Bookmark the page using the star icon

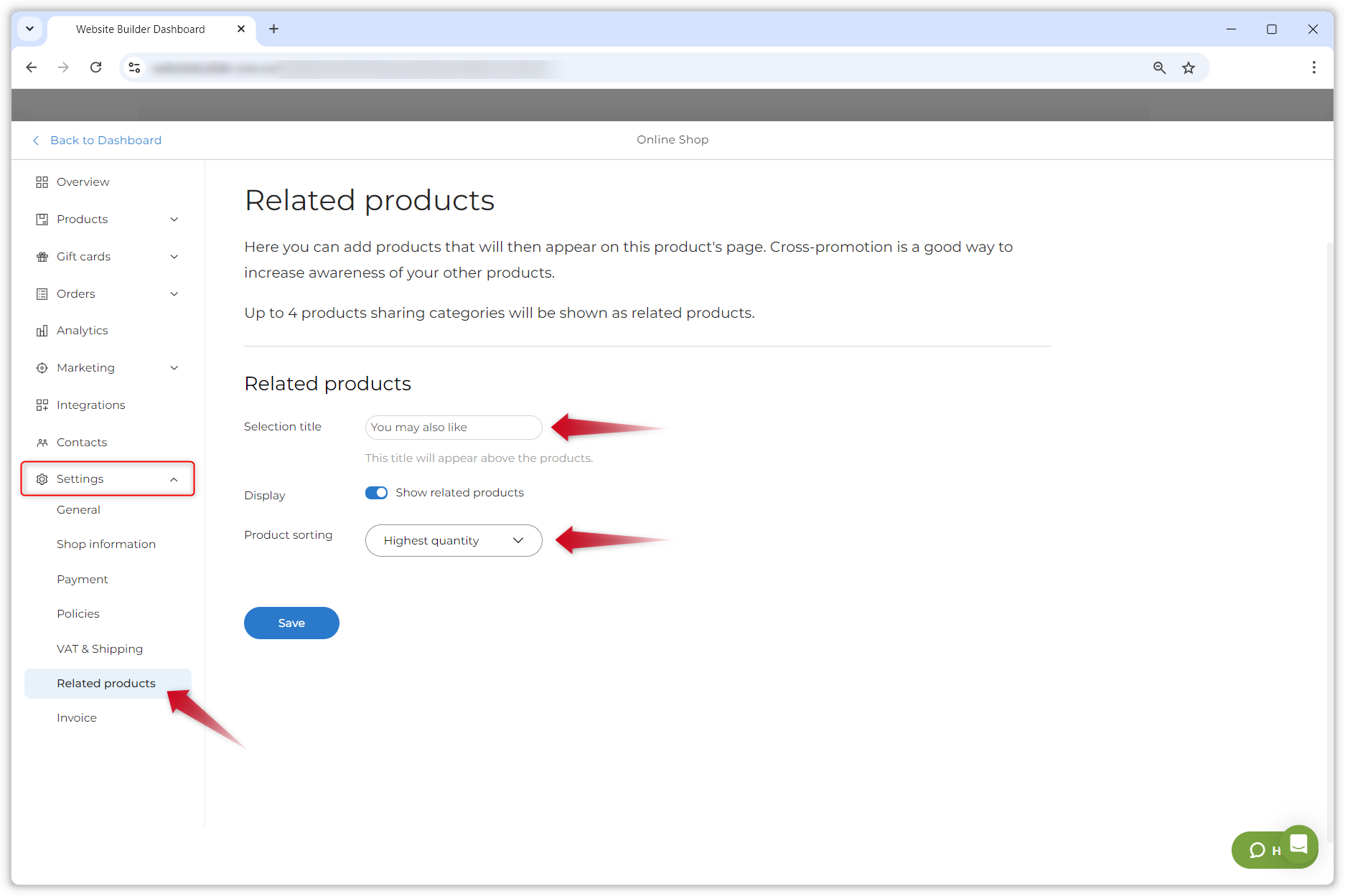pyautogui.click(x=1189, y=67)
